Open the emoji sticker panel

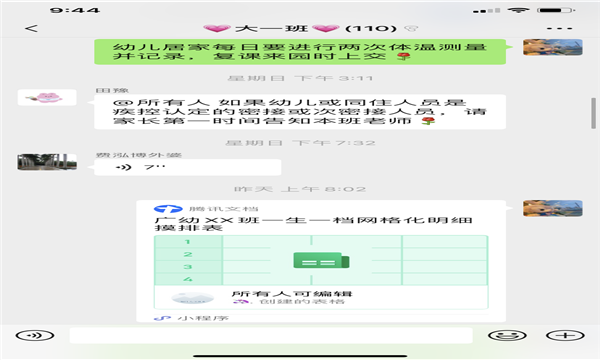pyautogui.click(x=507, y=336)
